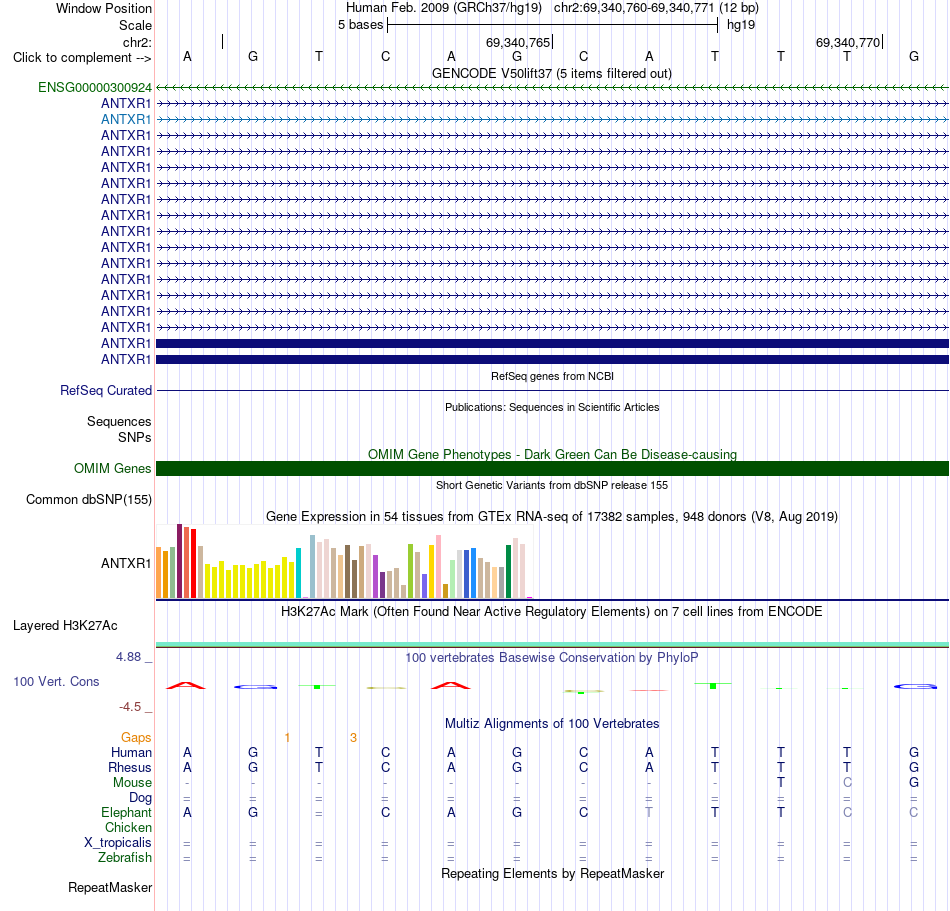Click the light-blue ANTXR1 transcript arrow line
The image size is (950, 911).
pos(553,119)
